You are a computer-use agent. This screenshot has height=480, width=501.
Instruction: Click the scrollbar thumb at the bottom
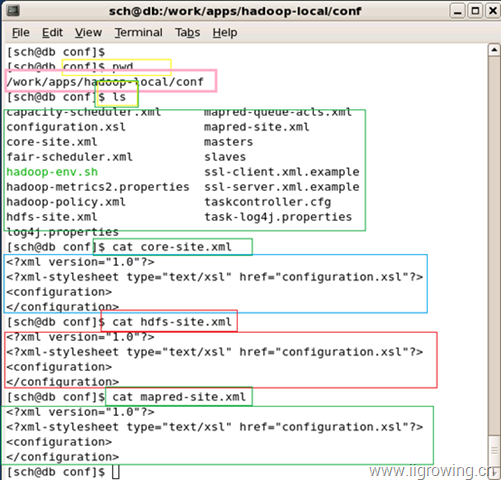(x=494, y=450)
